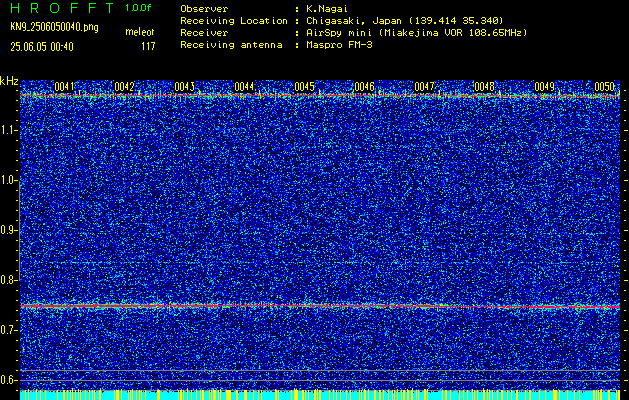Image resolution: width=629 pixels, height=400 pixels.
Task: Click time marker 0045
Action: [x=304, y=87]
